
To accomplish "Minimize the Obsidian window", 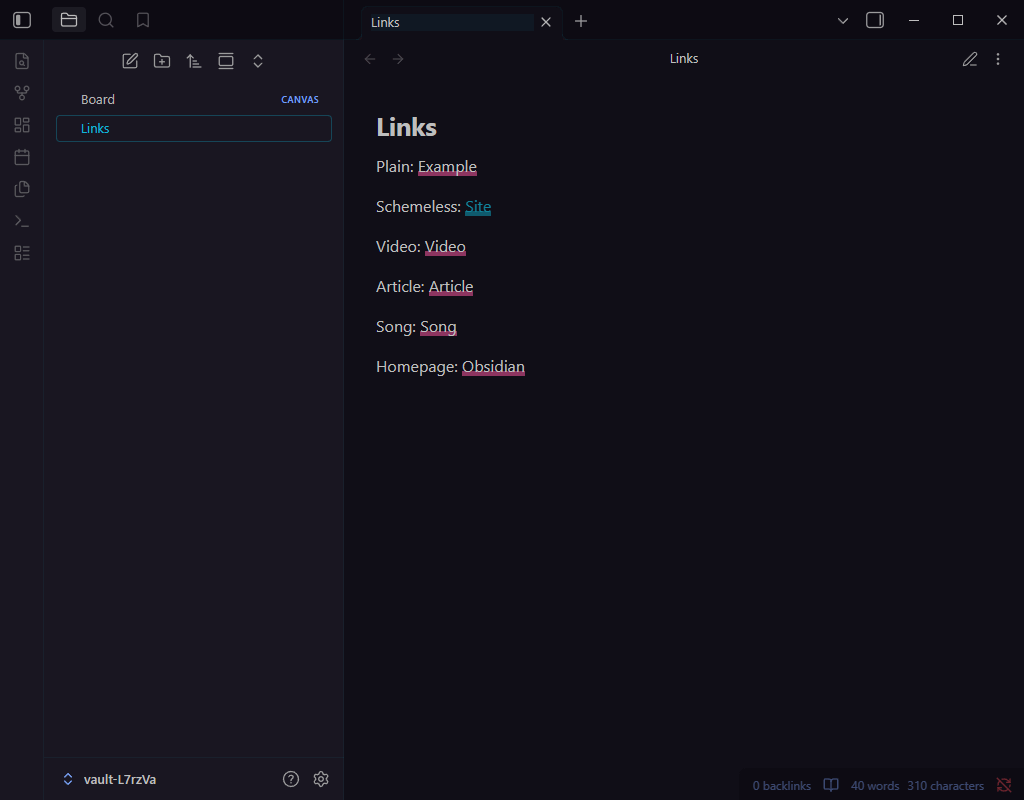I will pos(914,20).
